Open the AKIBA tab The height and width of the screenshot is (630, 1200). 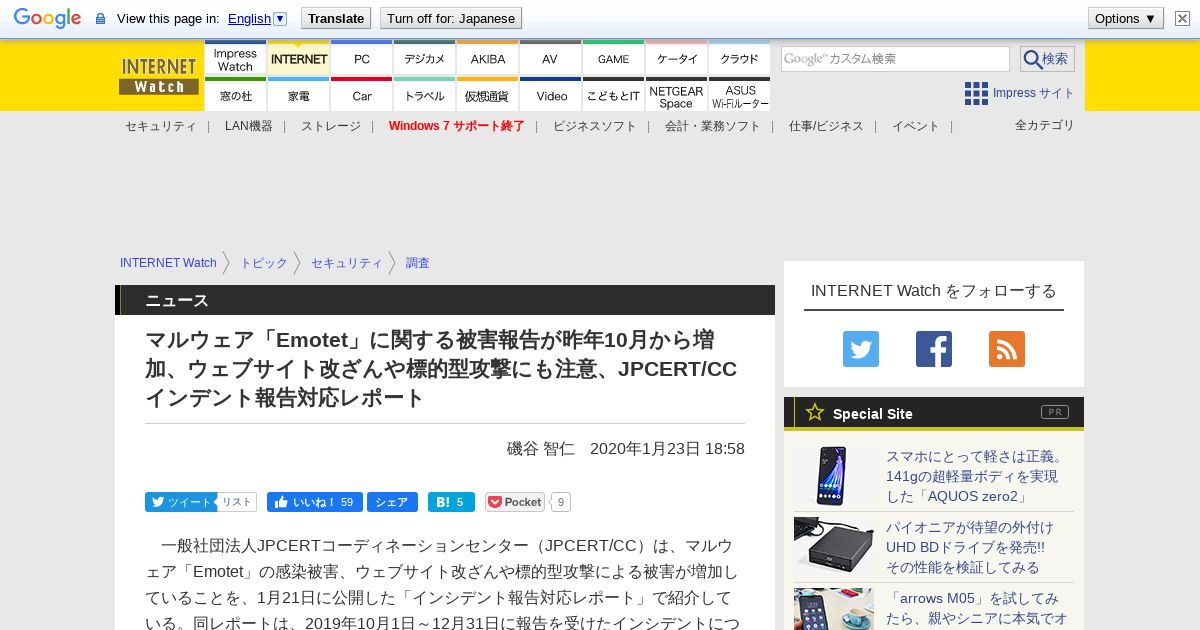pos(488,59)
